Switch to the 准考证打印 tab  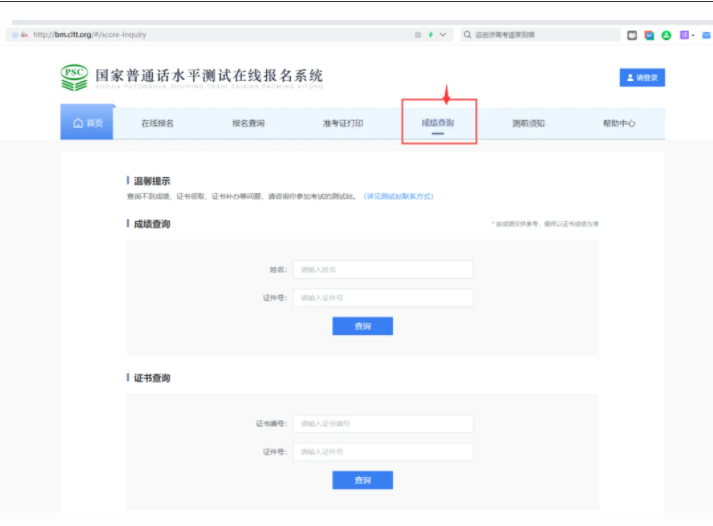coord(342,123)
